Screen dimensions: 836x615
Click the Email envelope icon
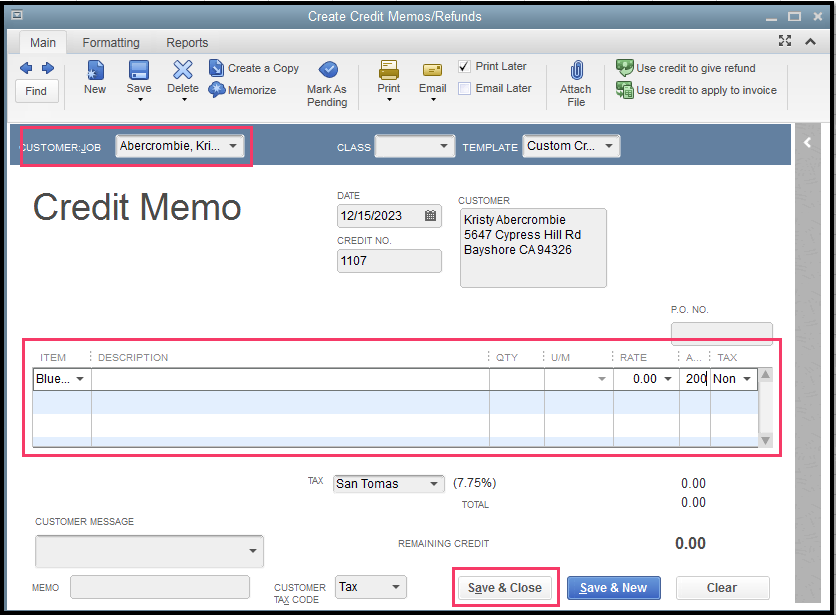click(432, 70)
